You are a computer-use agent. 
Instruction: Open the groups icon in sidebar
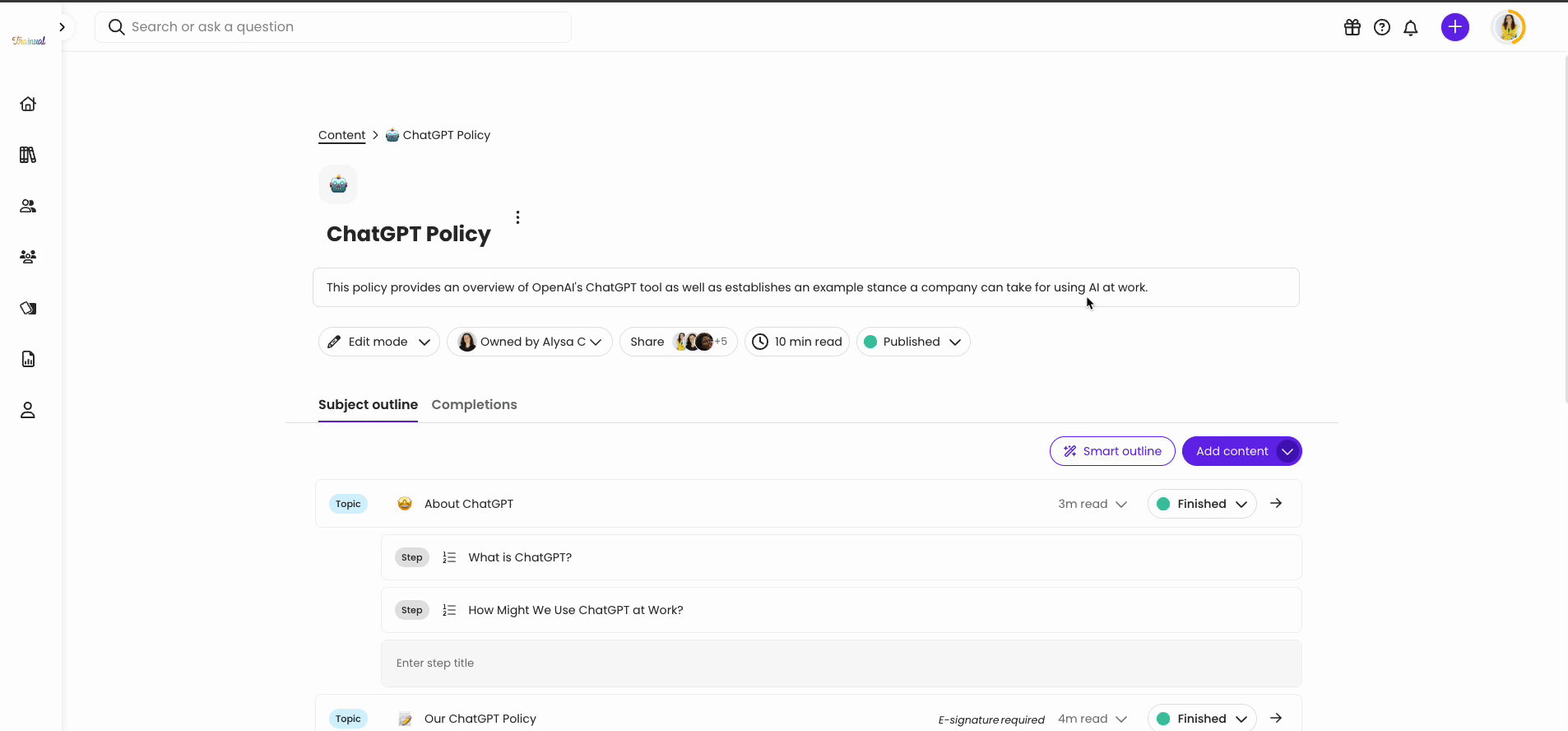tap(28, 257)
